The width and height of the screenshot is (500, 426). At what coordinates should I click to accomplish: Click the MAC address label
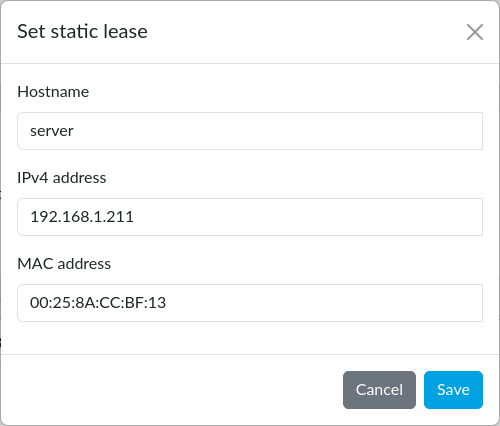point(64,264)
